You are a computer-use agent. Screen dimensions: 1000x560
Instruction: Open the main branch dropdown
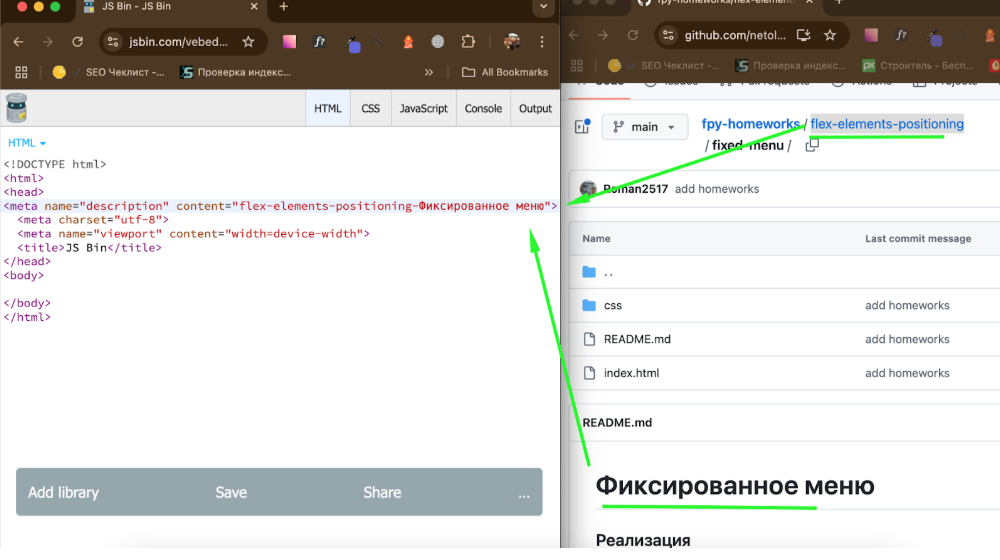coord(644,127)
